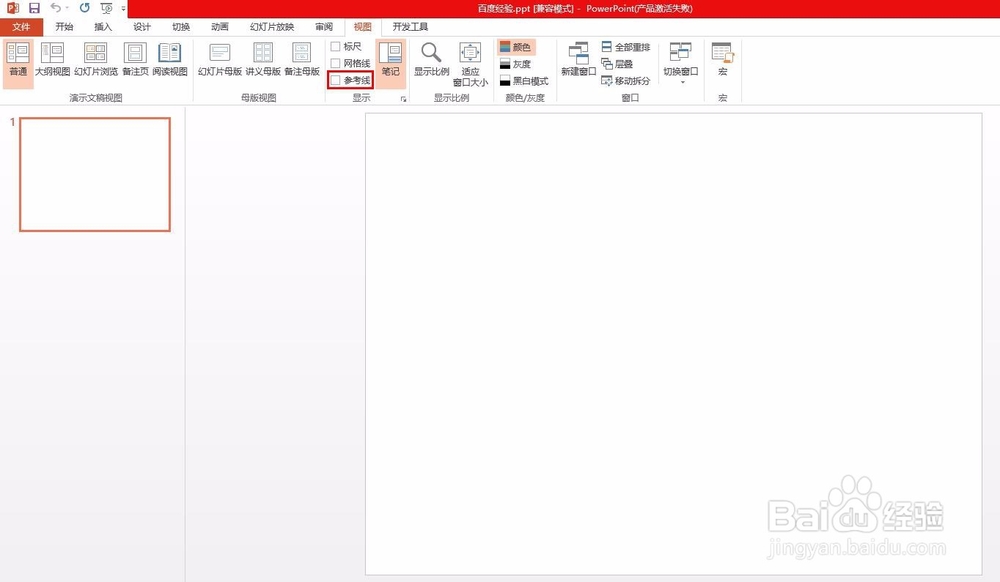Switch to the Developer (开发工具) tab

(x=410, y=27)
